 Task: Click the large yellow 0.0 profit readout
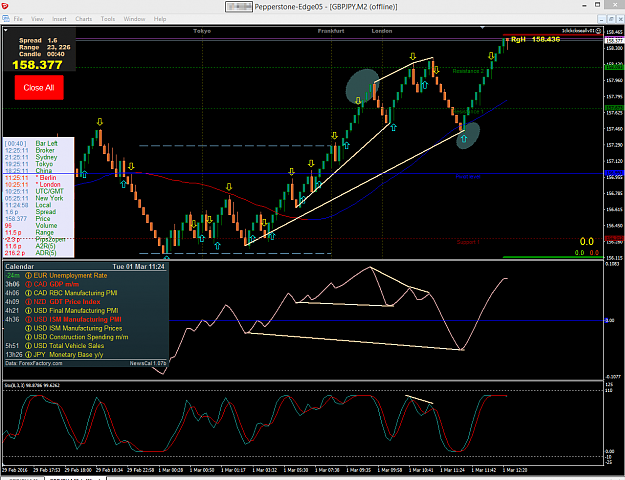tap(586, 242)
